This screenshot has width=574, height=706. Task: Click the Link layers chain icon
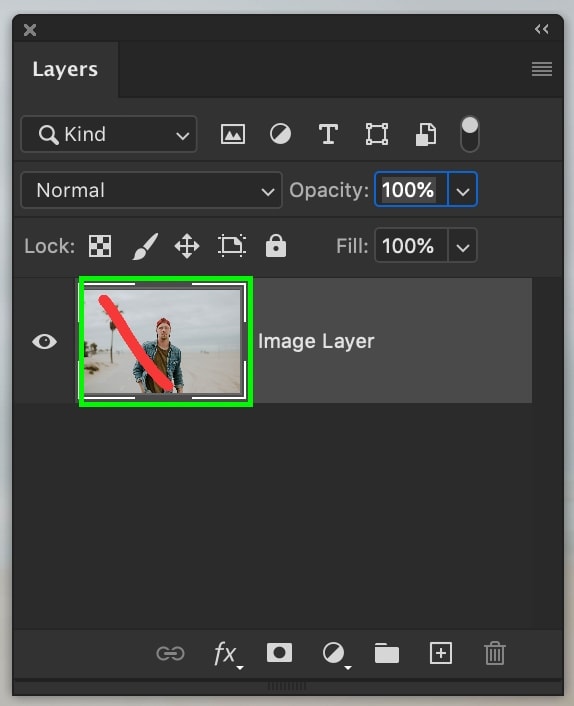pos(170,653)
